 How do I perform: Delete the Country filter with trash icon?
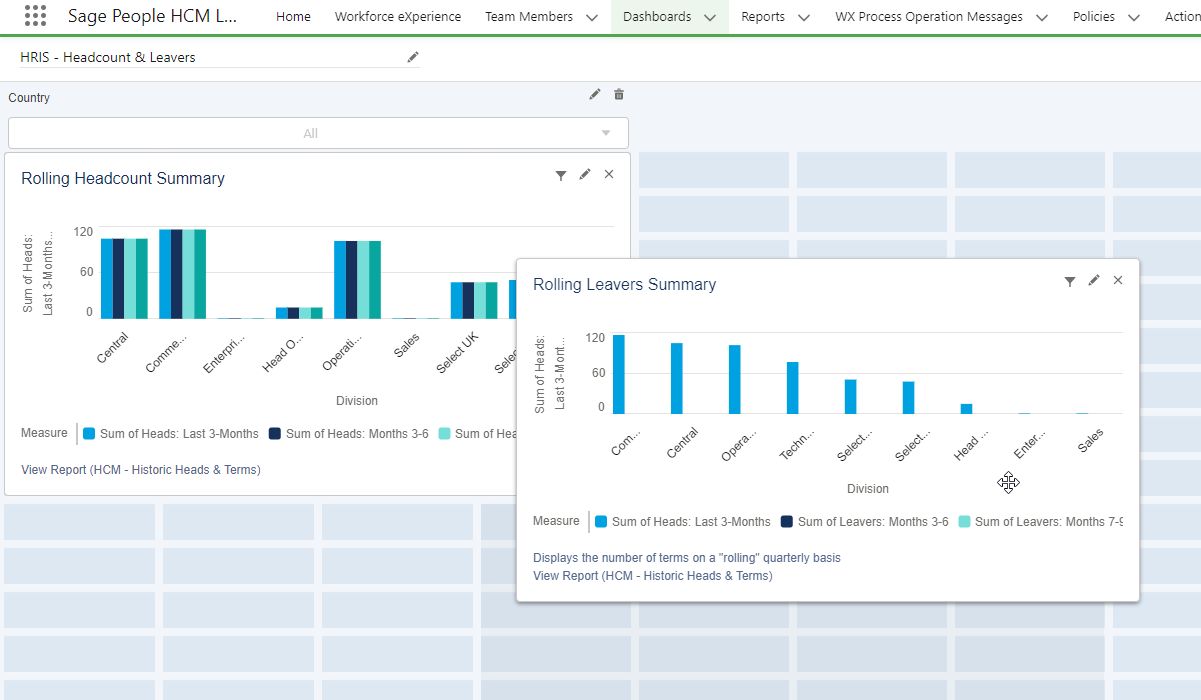[619, 94]
